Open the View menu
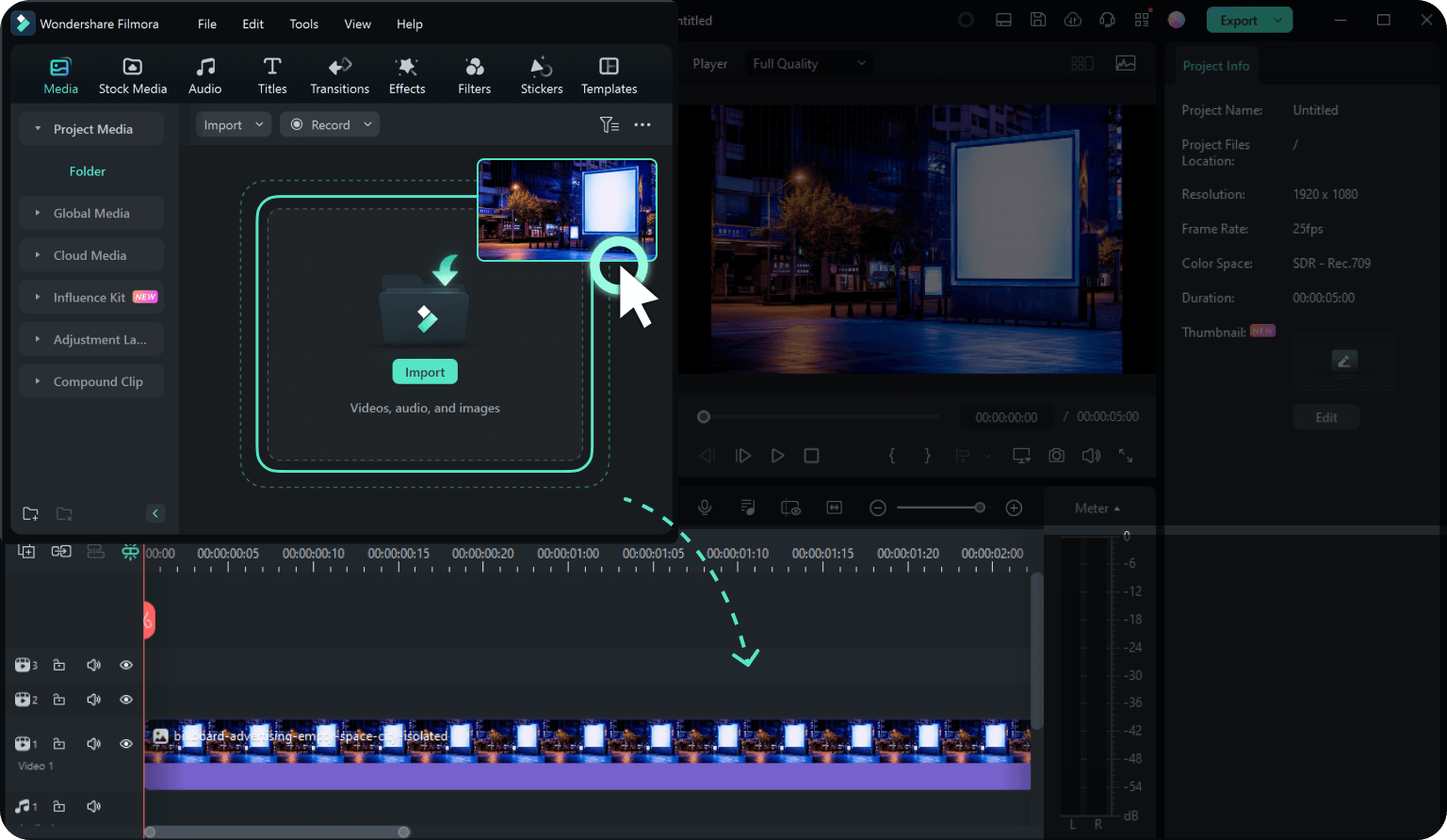 pos(357,24)
